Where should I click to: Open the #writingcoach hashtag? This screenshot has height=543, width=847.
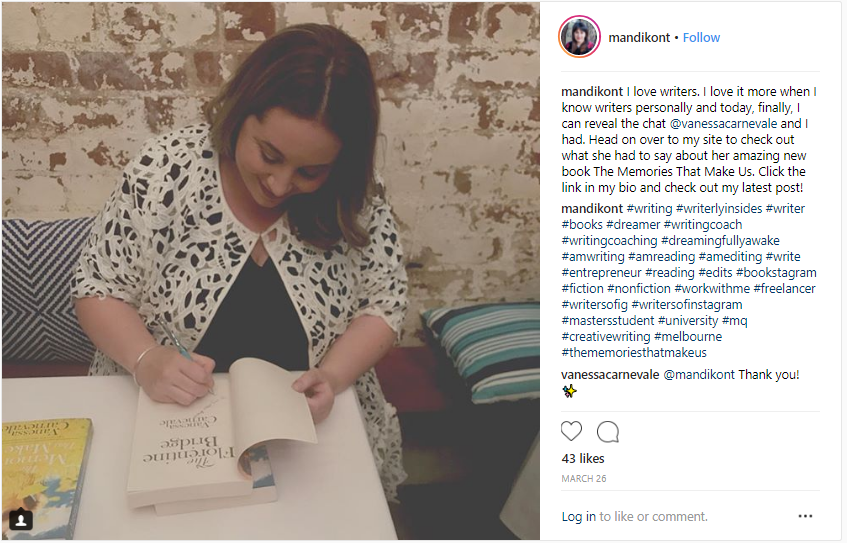(703, 224)
